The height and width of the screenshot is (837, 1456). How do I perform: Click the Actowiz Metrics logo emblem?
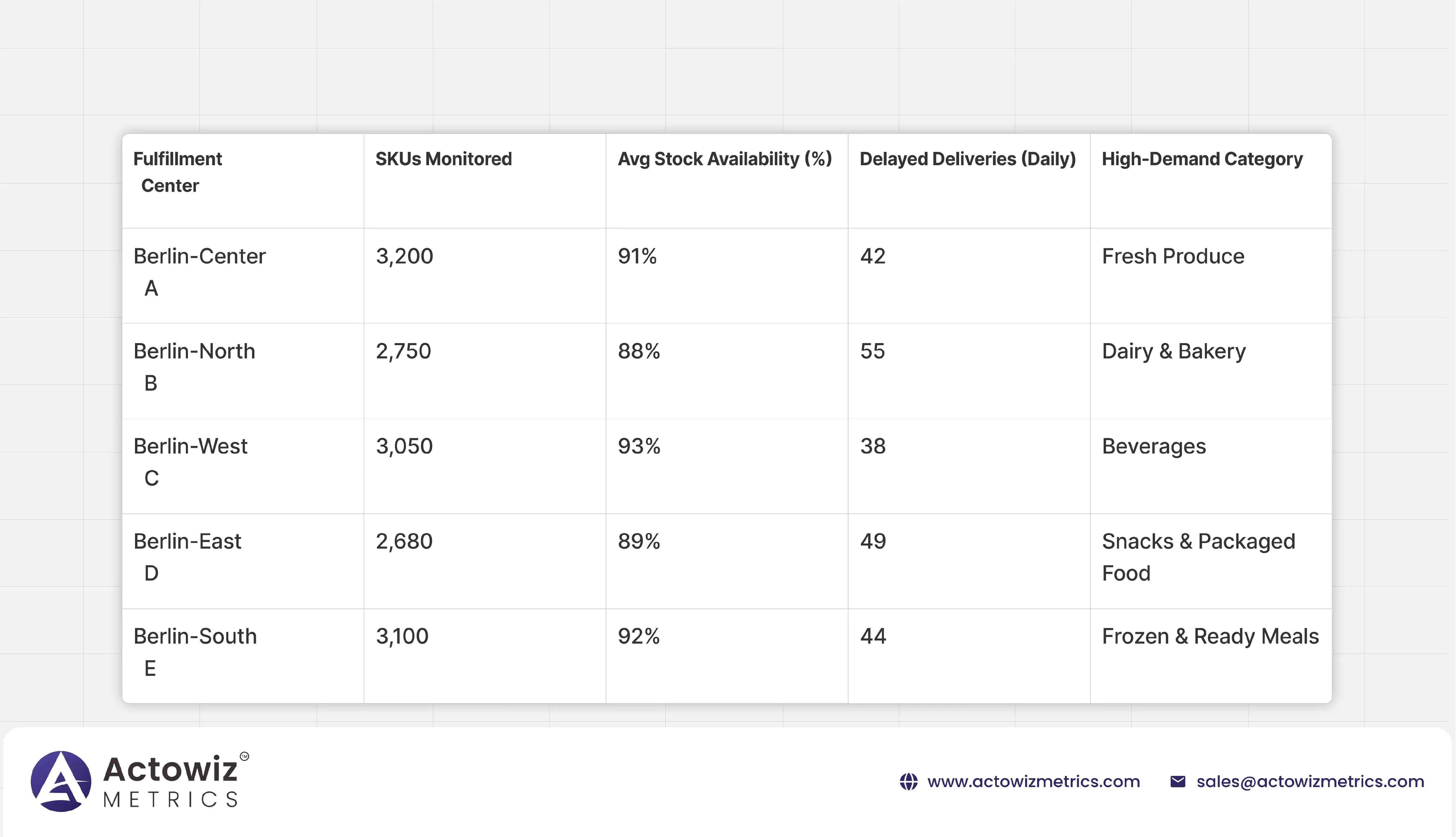[x=60, y=781]
